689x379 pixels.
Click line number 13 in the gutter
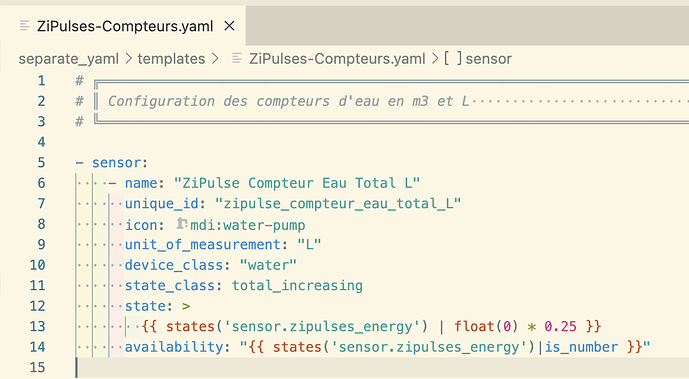(x=37, y=326)
